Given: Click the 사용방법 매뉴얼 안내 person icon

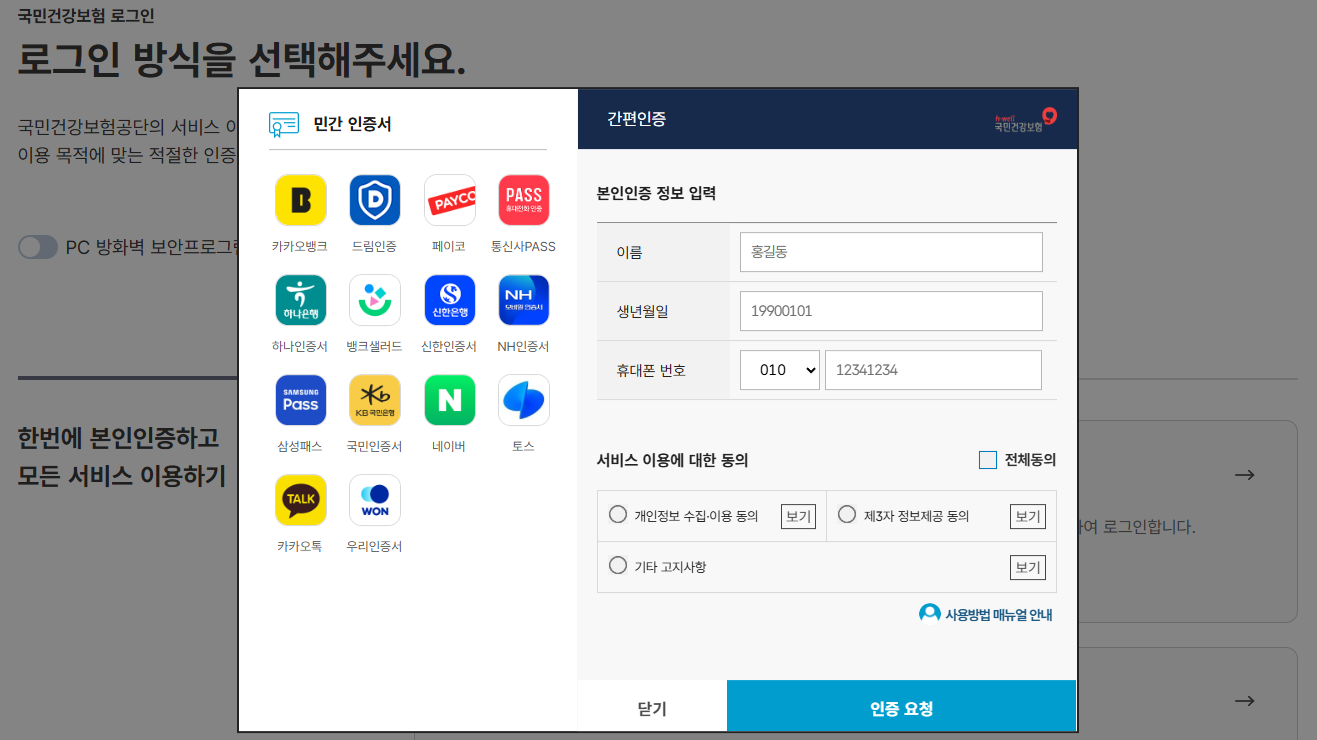Looking at the screenshot, I should (930, 613).
